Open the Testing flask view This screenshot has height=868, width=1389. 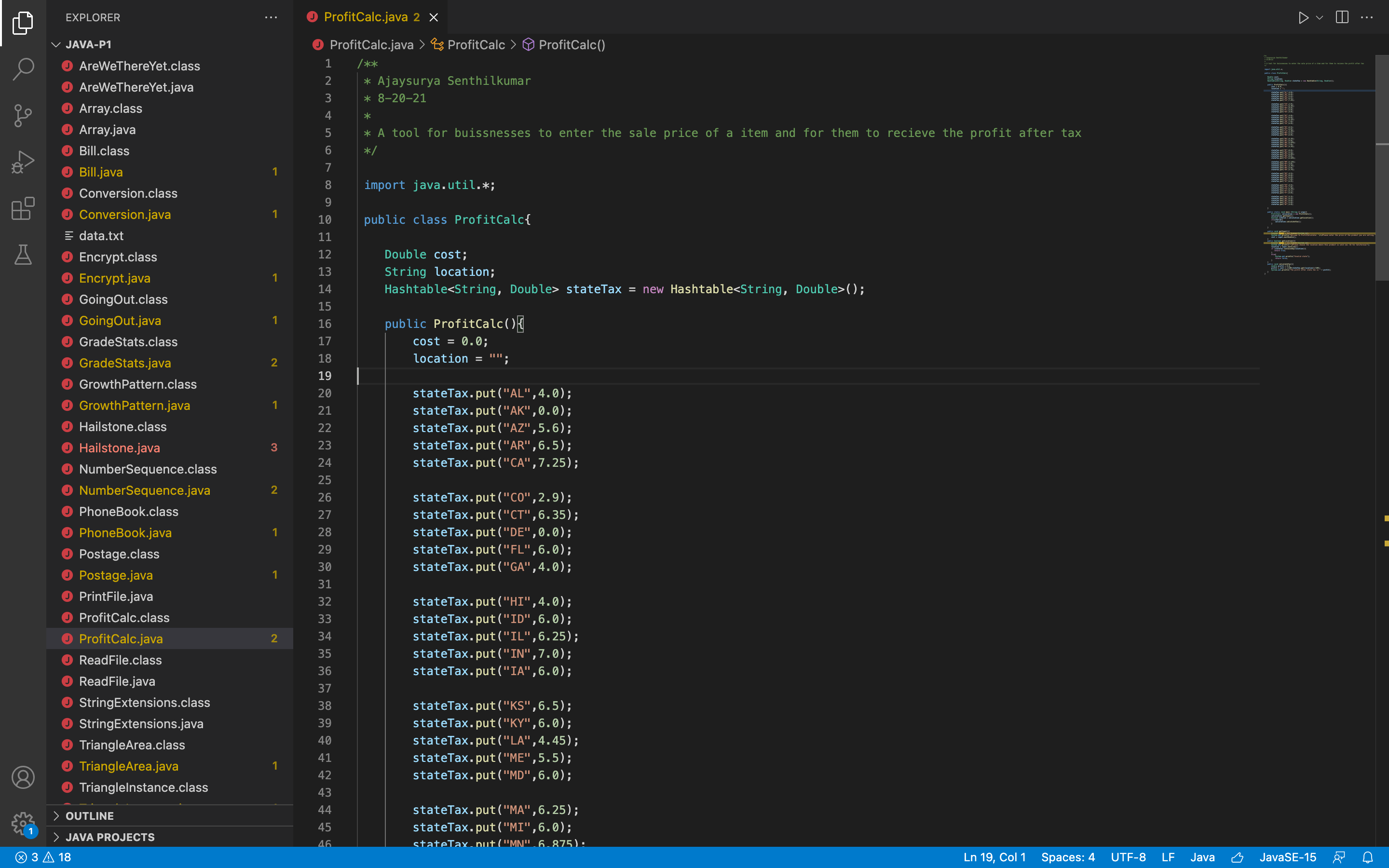(23, 255)
